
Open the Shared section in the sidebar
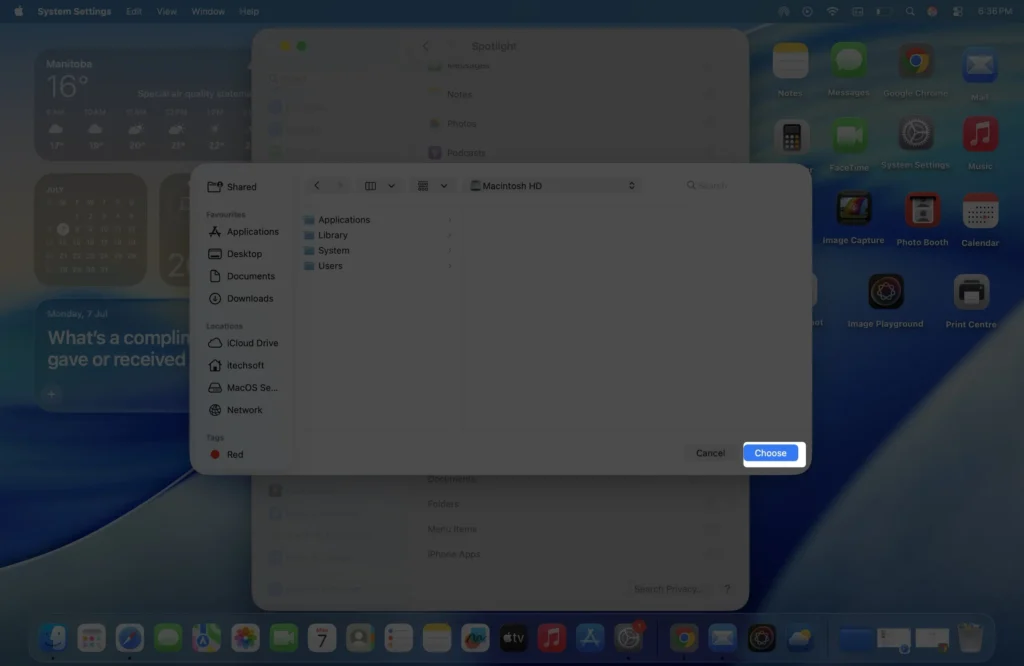[242, 186]
